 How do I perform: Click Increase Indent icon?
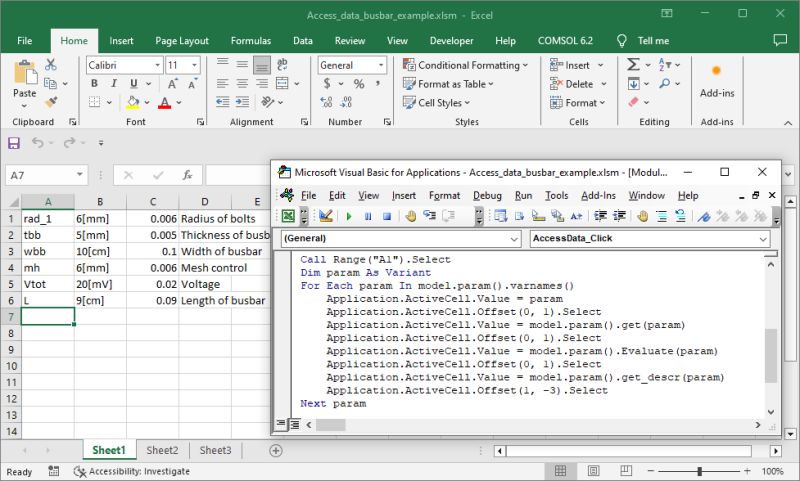point(242,102)
